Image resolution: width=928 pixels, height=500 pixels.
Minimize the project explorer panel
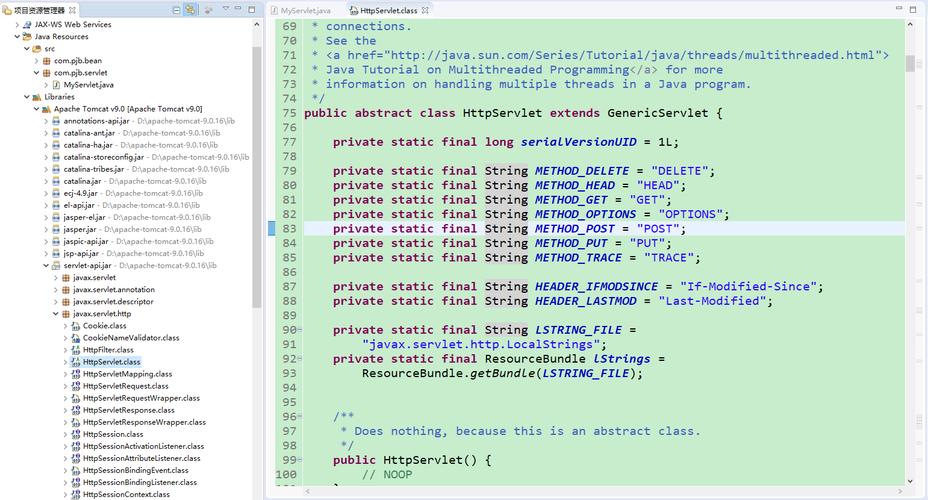pos(238,9)
